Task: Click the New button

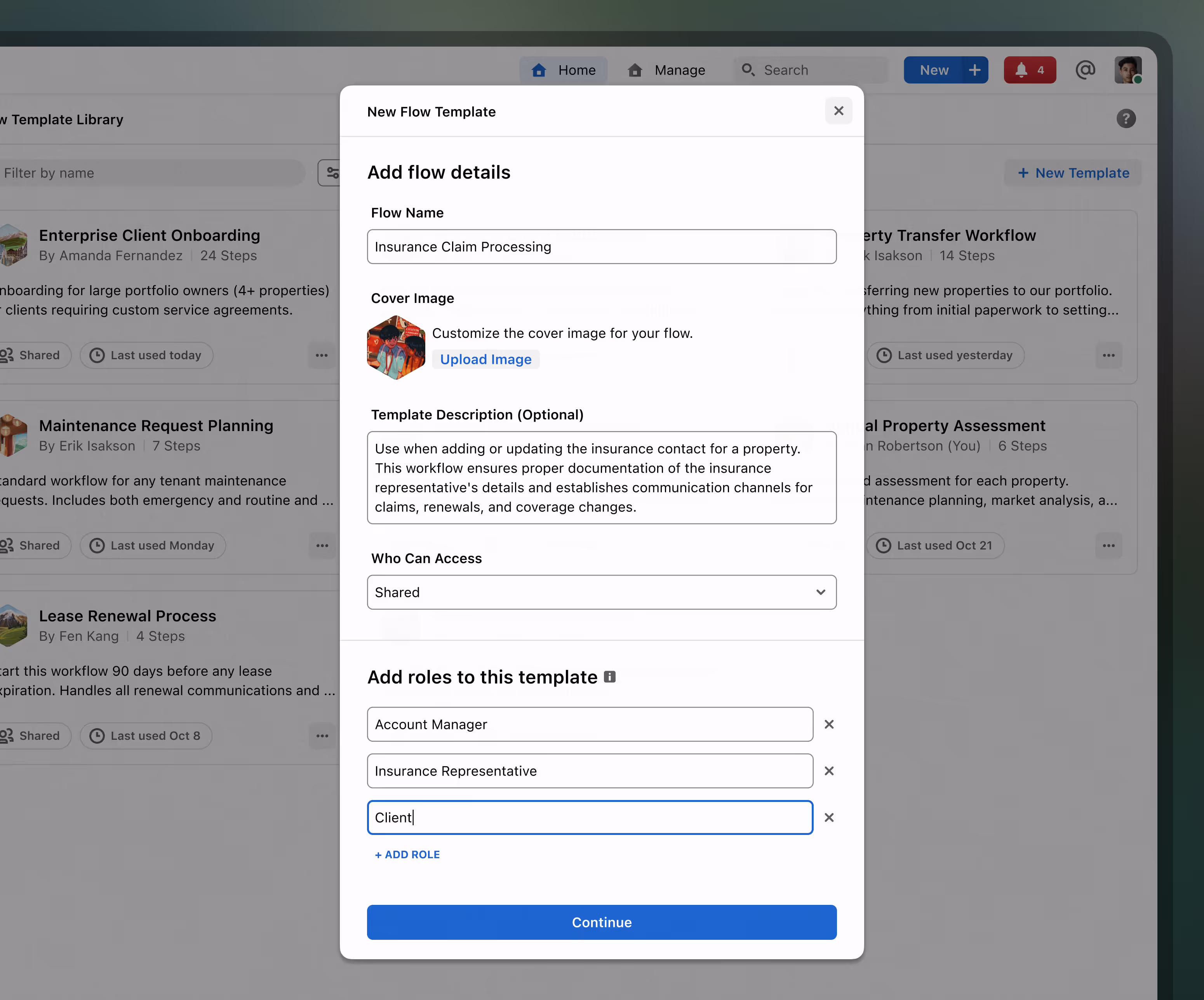Action: pyautogui.click(x=933, y=70)
